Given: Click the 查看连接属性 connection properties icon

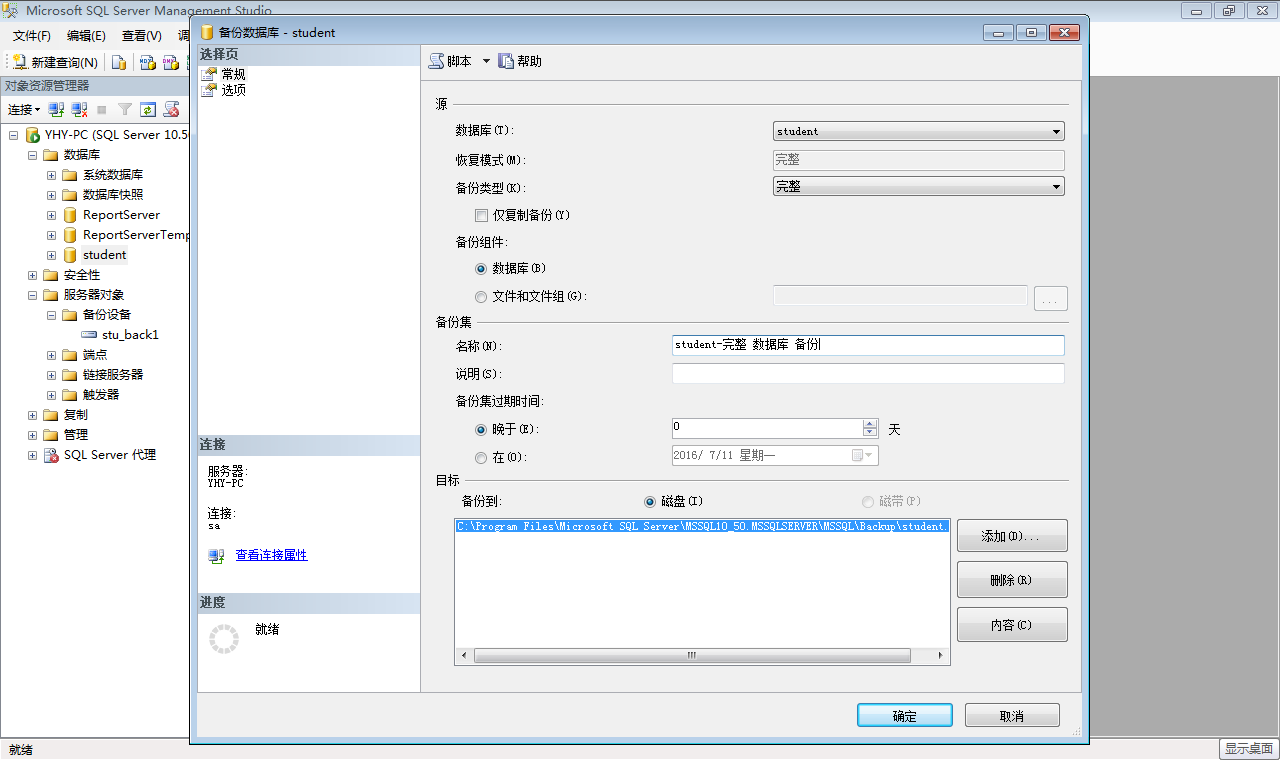Looking at the screenshot, I should (216, 556).
